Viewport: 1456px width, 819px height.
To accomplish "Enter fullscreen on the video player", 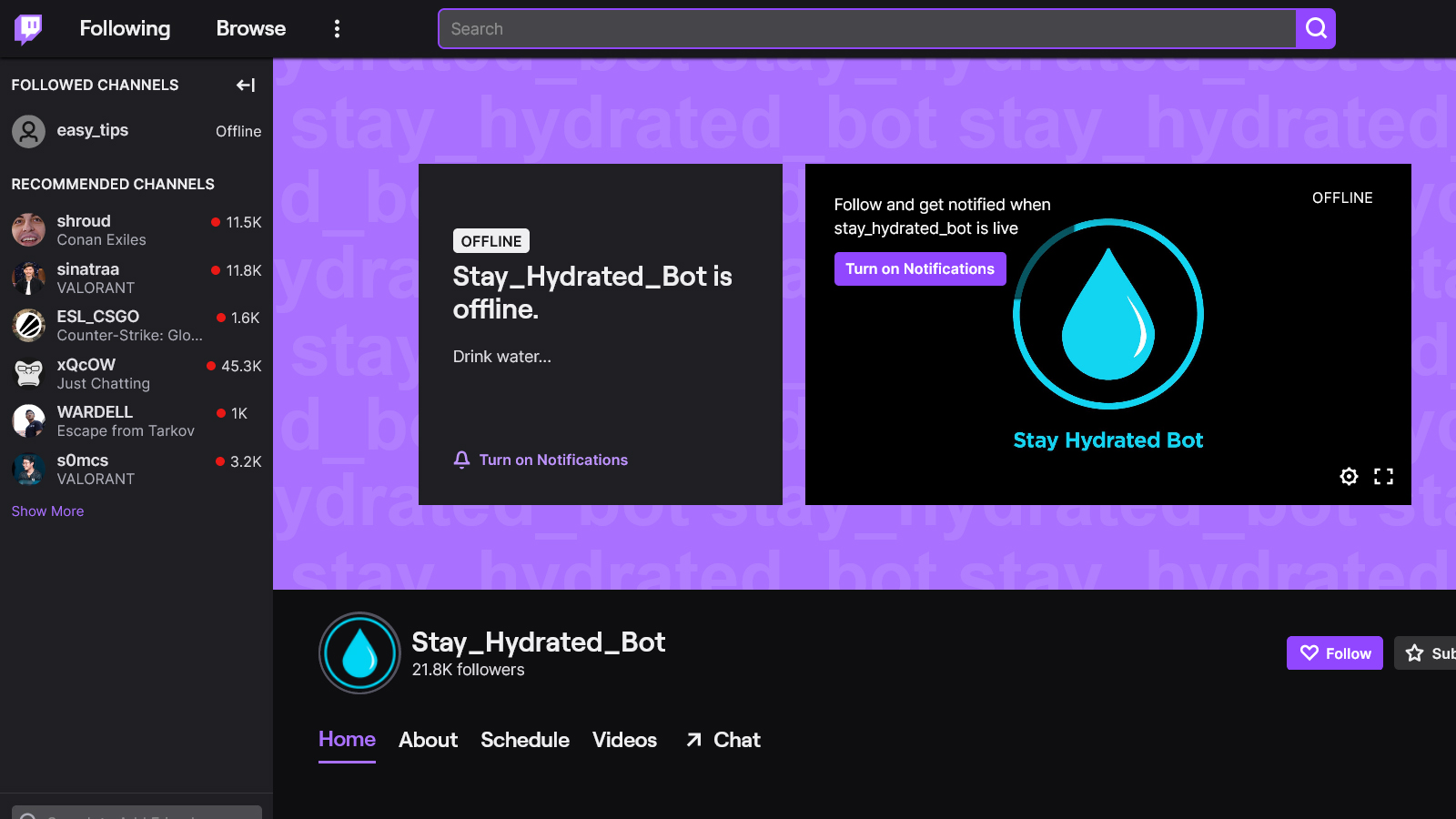I will coord(1383,476).
